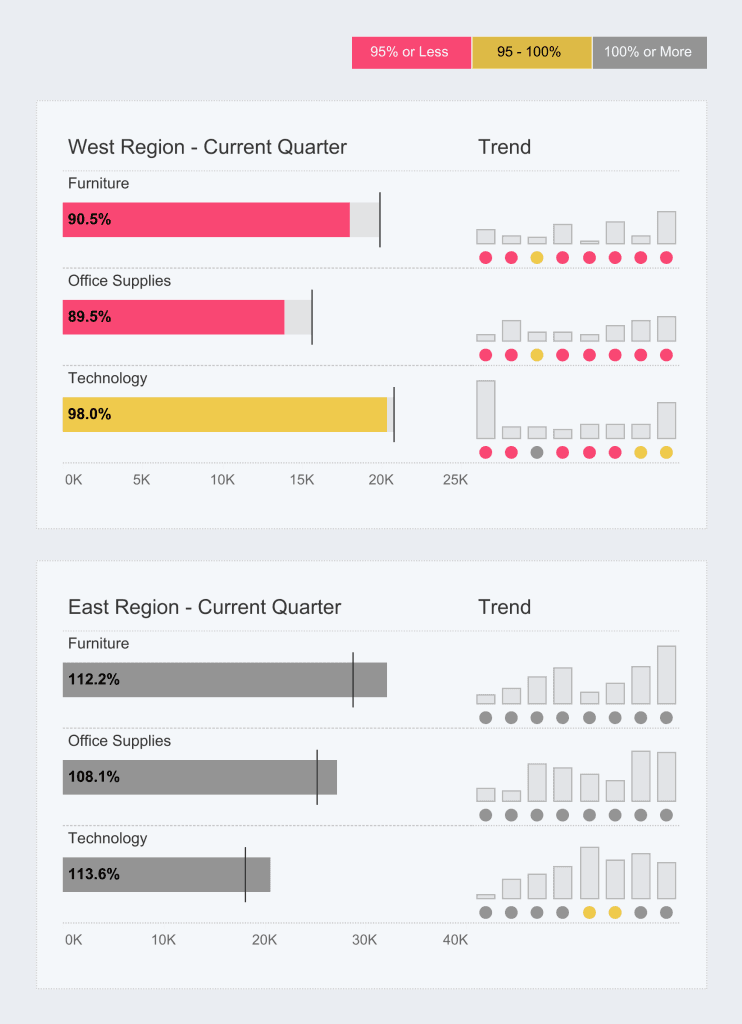Click the yellow dot in West Furniture trend
742x1024 pixels.
(x=537, y=257)
